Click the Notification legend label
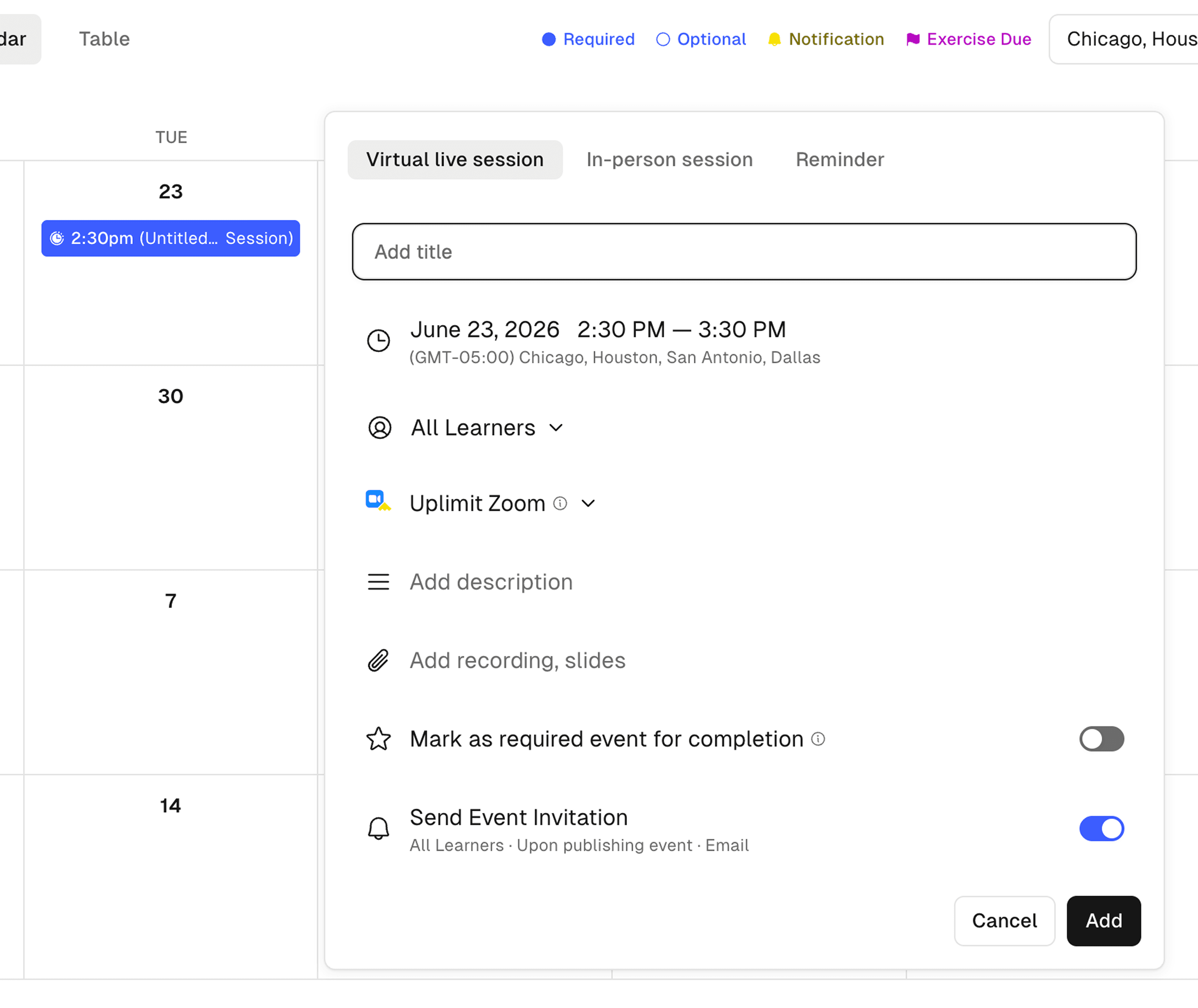 (x=836, y=39)
